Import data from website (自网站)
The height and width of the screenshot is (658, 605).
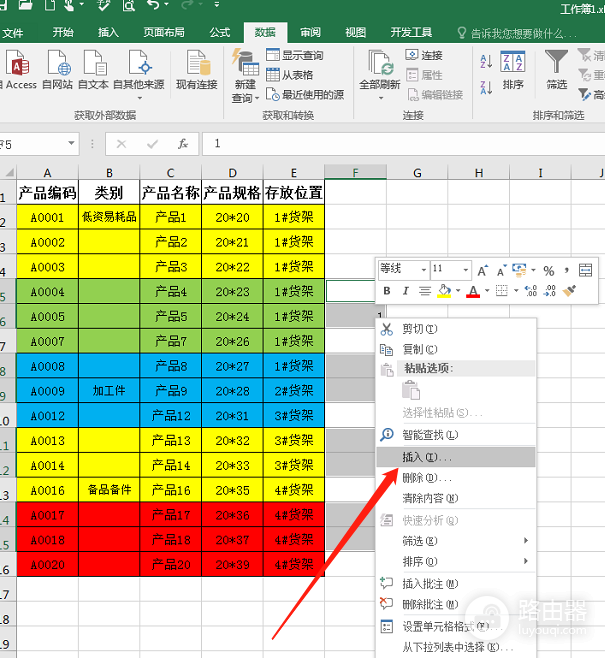click(57, 70)
